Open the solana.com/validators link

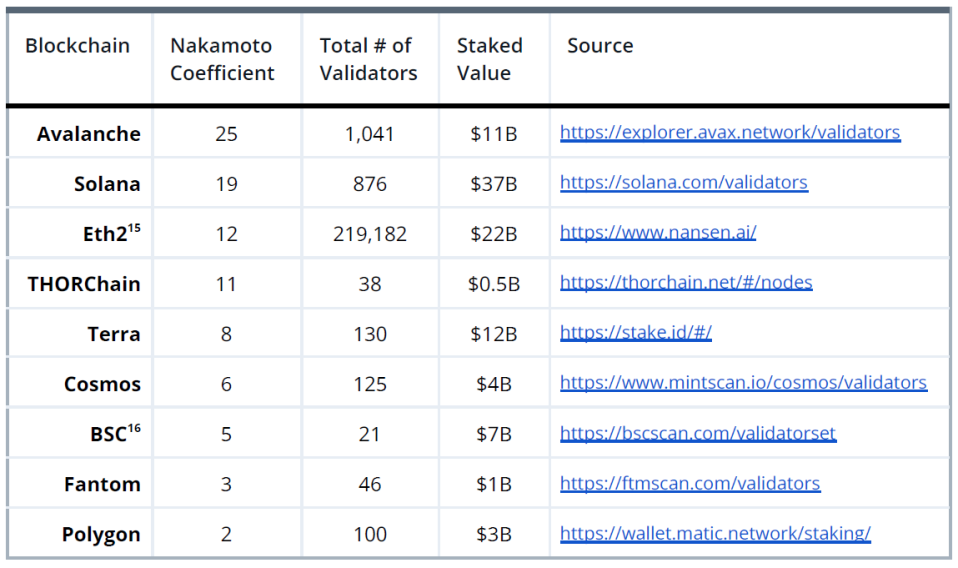tap(684, 183)
